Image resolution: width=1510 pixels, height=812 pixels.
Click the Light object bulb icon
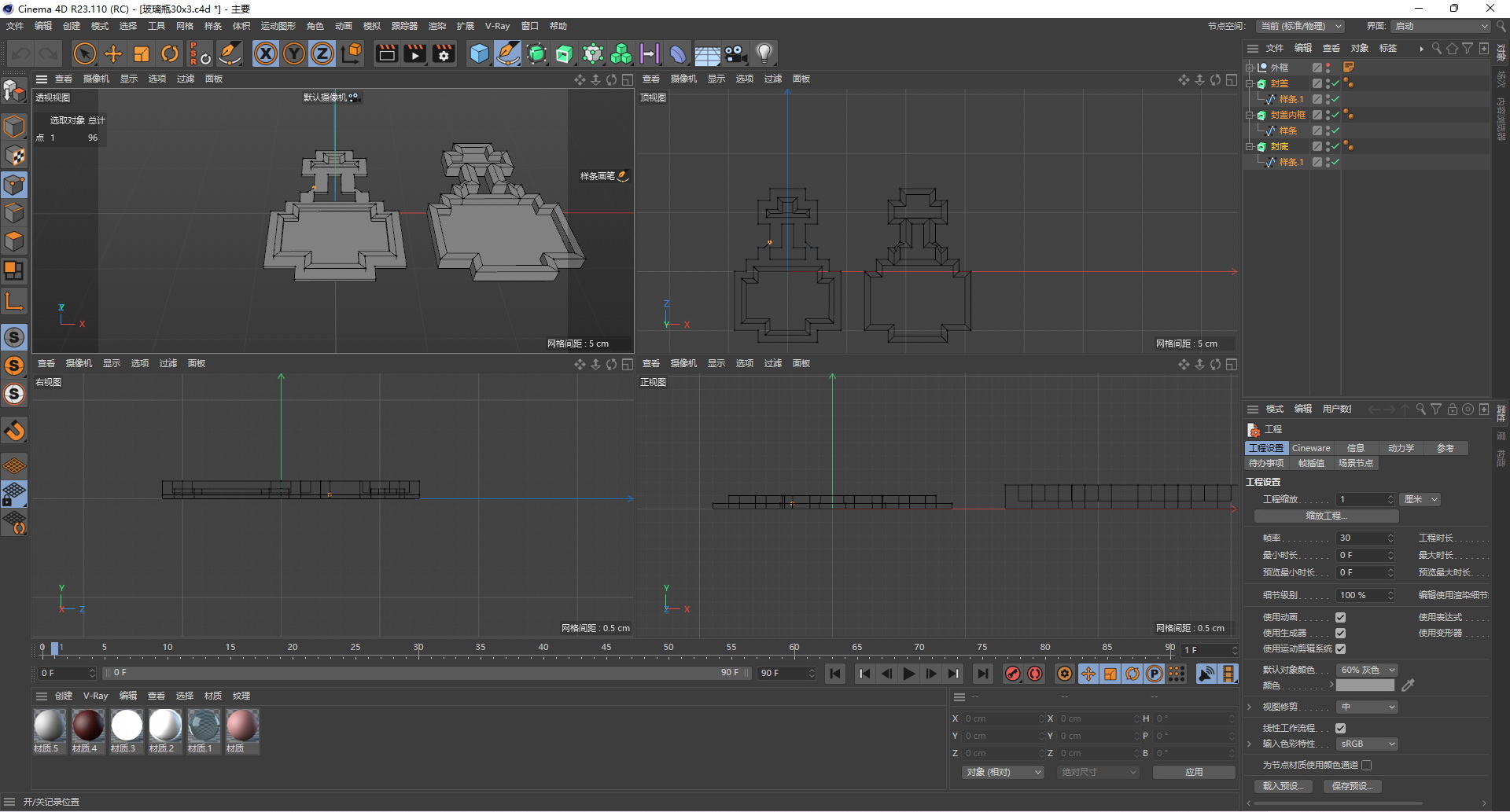tap(764, 53)
